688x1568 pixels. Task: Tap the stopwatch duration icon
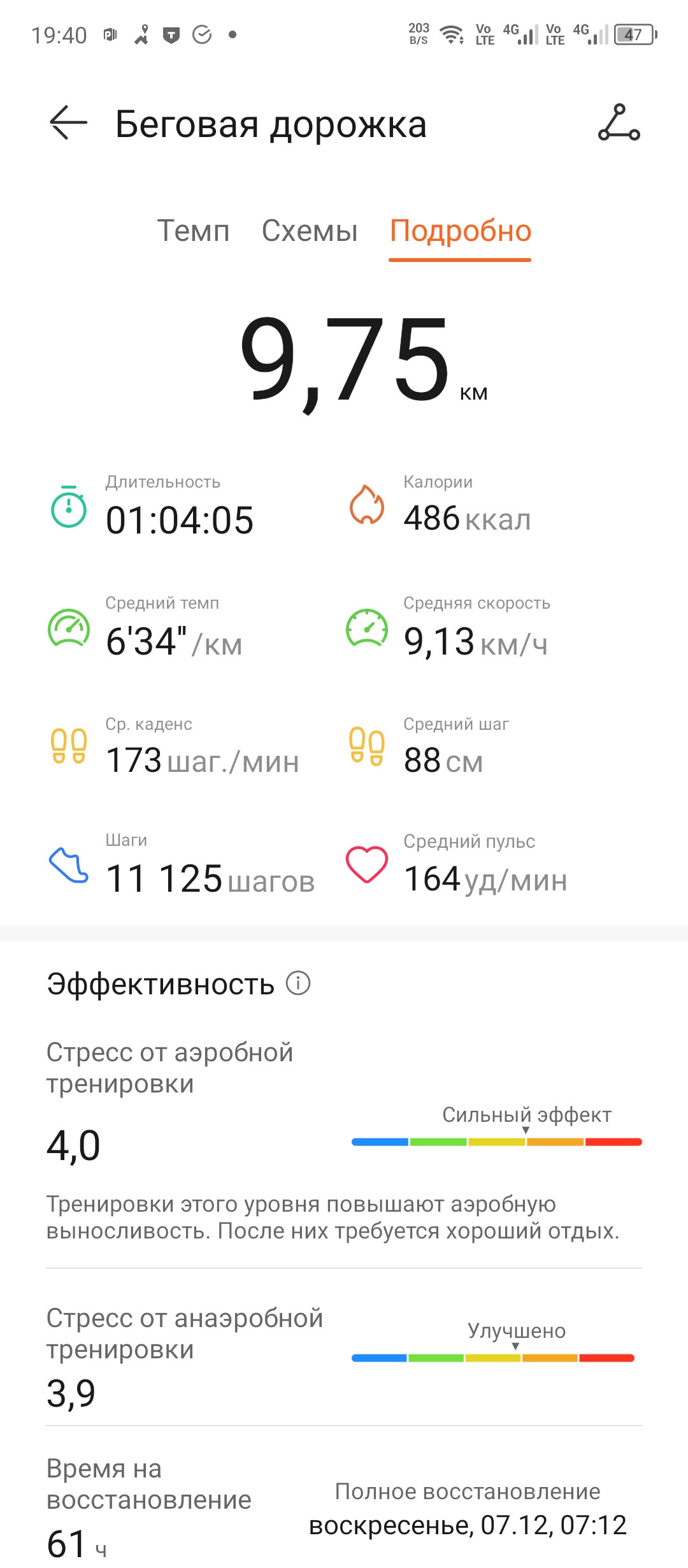(68, 507)
